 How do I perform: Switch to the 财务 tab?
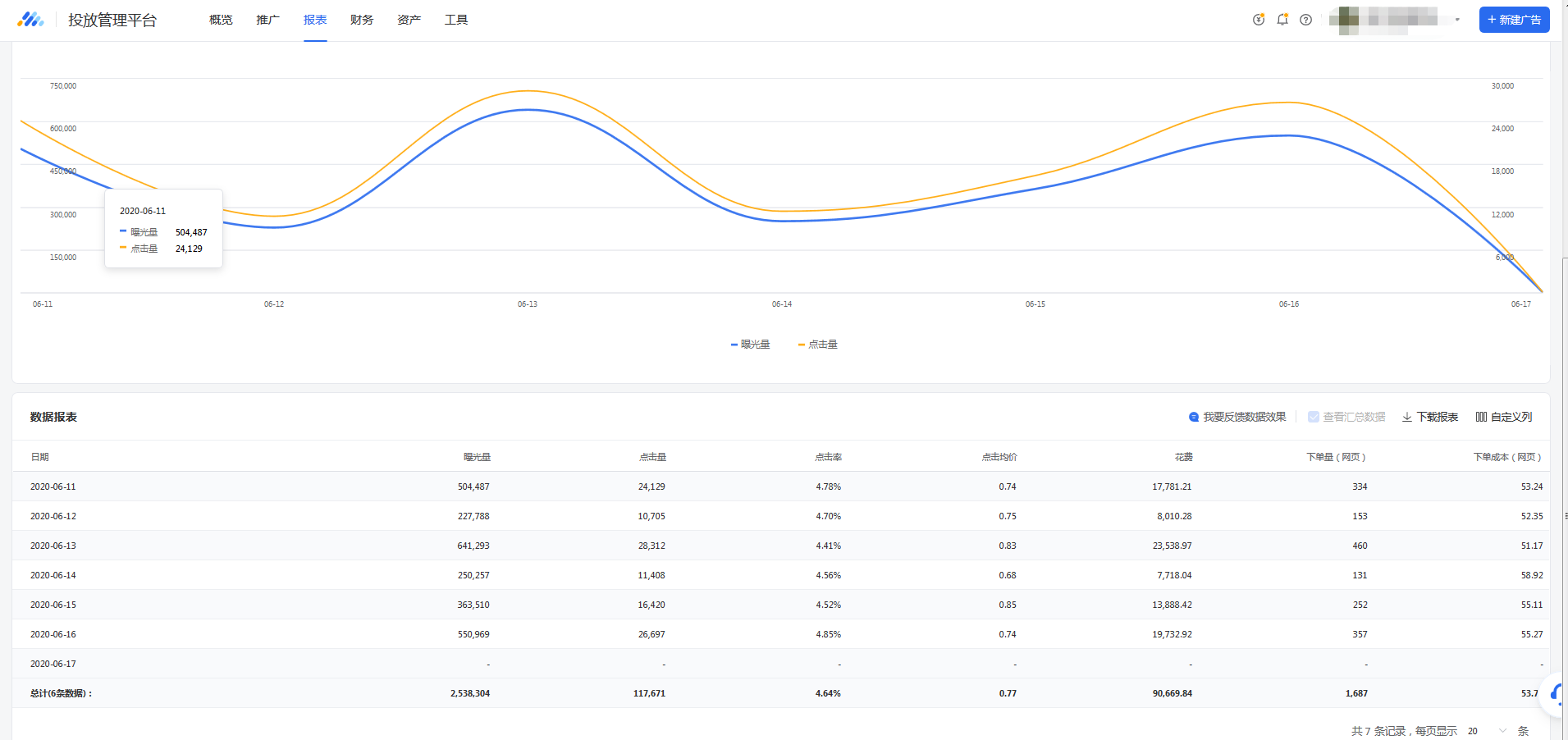tap(362, 20)
